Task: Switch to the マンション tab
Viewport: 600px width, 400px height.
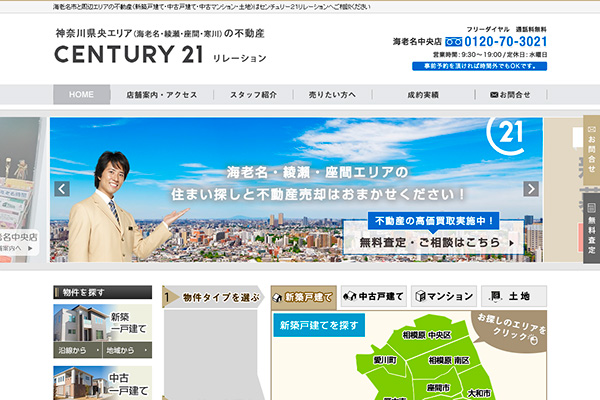Action: tap(444, 296)
